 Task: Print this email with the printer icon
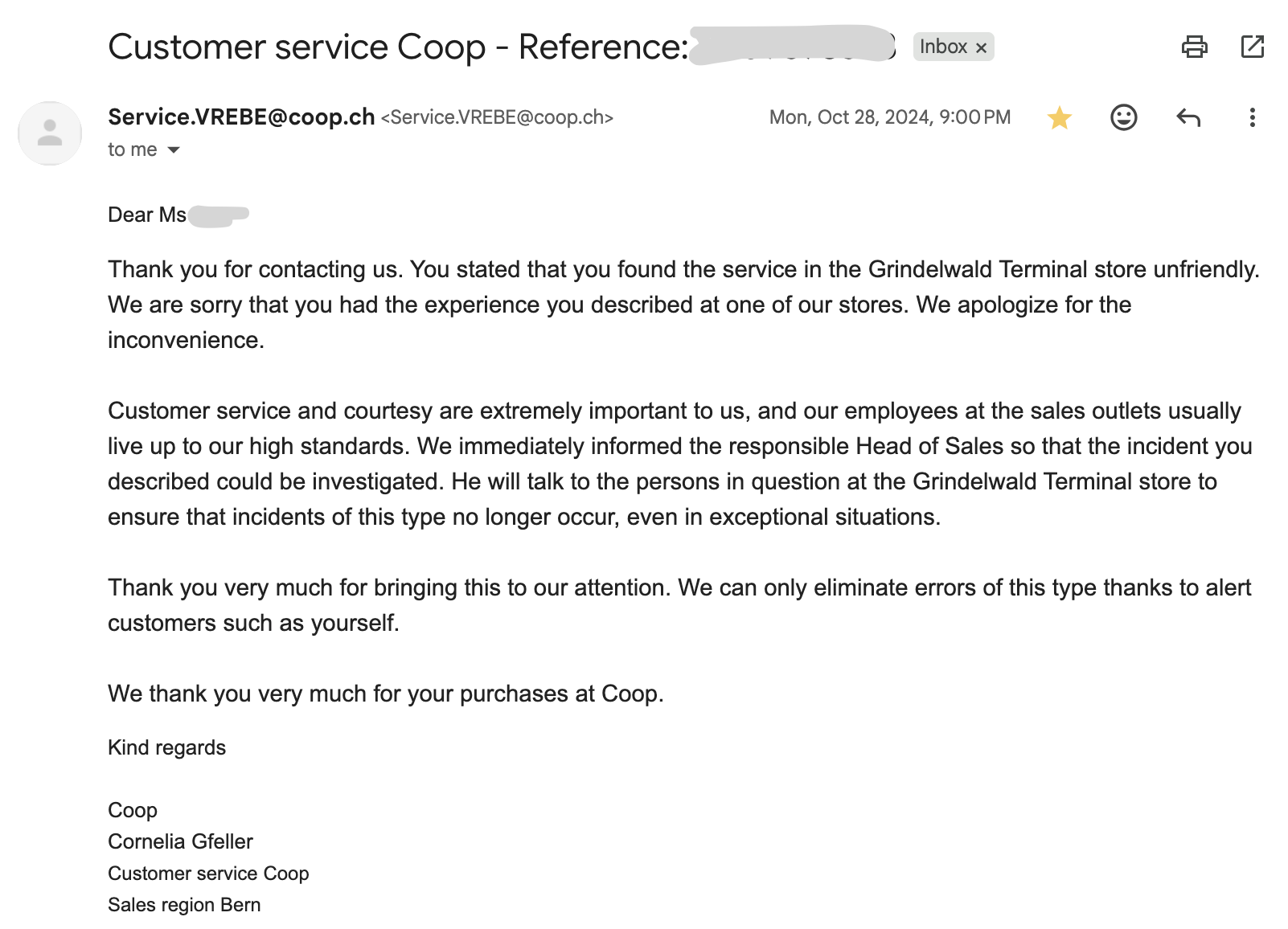click(x=1194, y=47)
